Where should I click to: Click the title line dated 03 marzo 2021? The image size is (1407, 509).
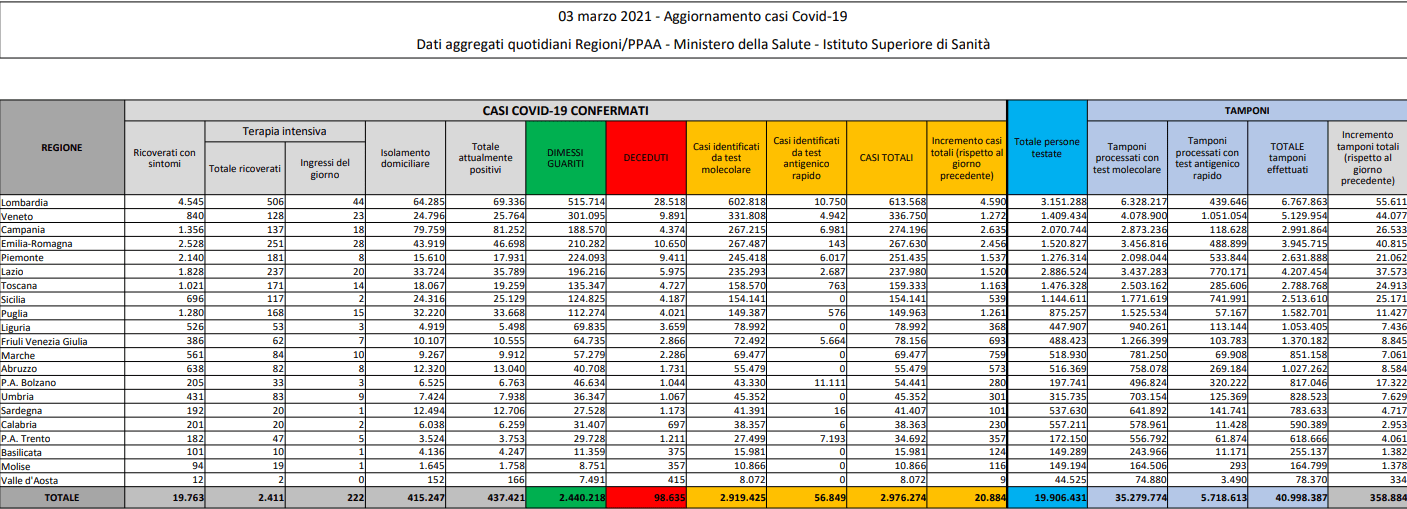click(x=703, y=17)
